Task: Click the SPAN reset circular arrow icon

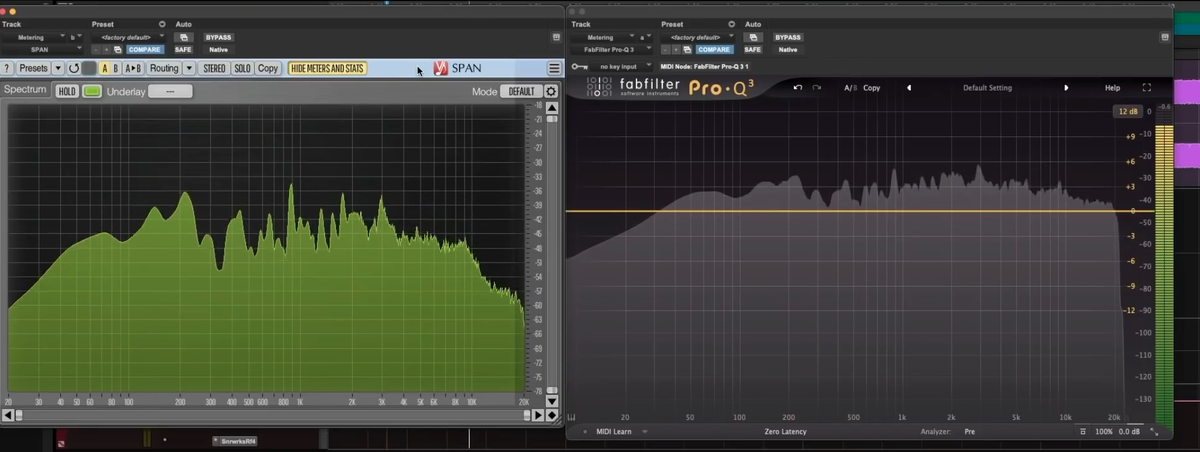Action: point(73,68)
